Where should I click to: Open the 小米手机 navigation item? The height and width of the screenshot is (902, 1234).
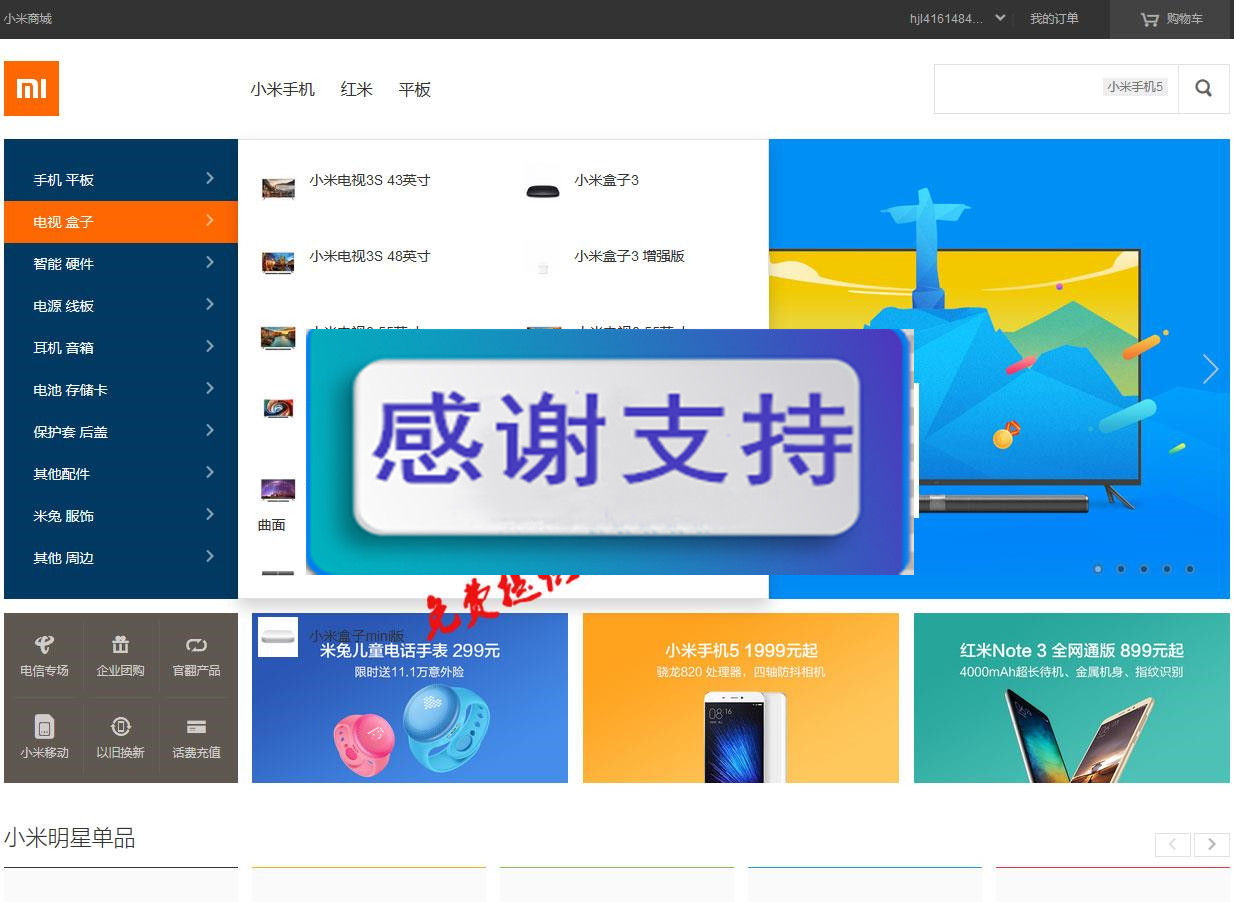(282, 89)
